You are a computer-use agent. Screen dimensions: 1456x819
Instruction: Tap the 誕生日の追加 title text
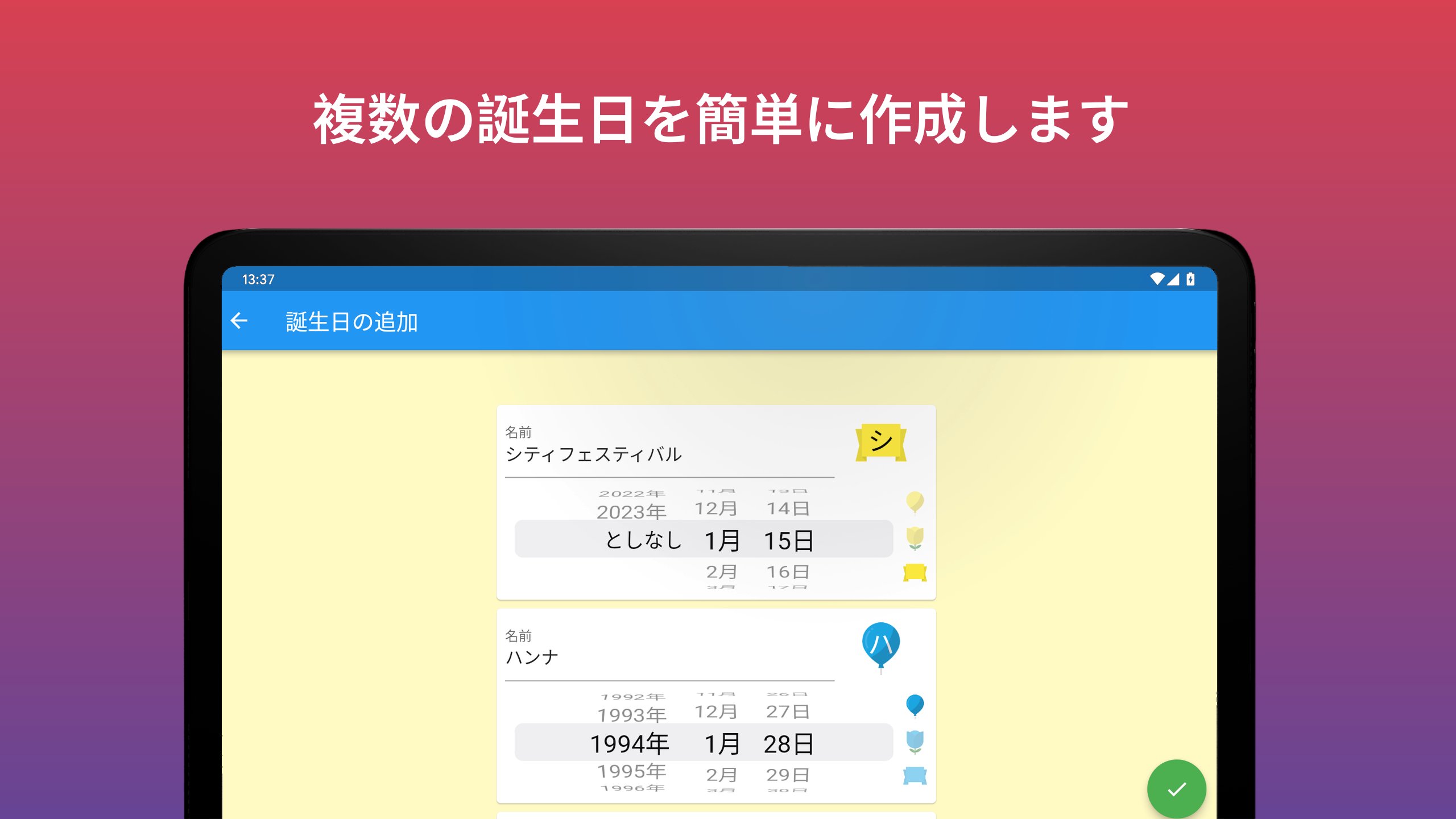[351, 322]
